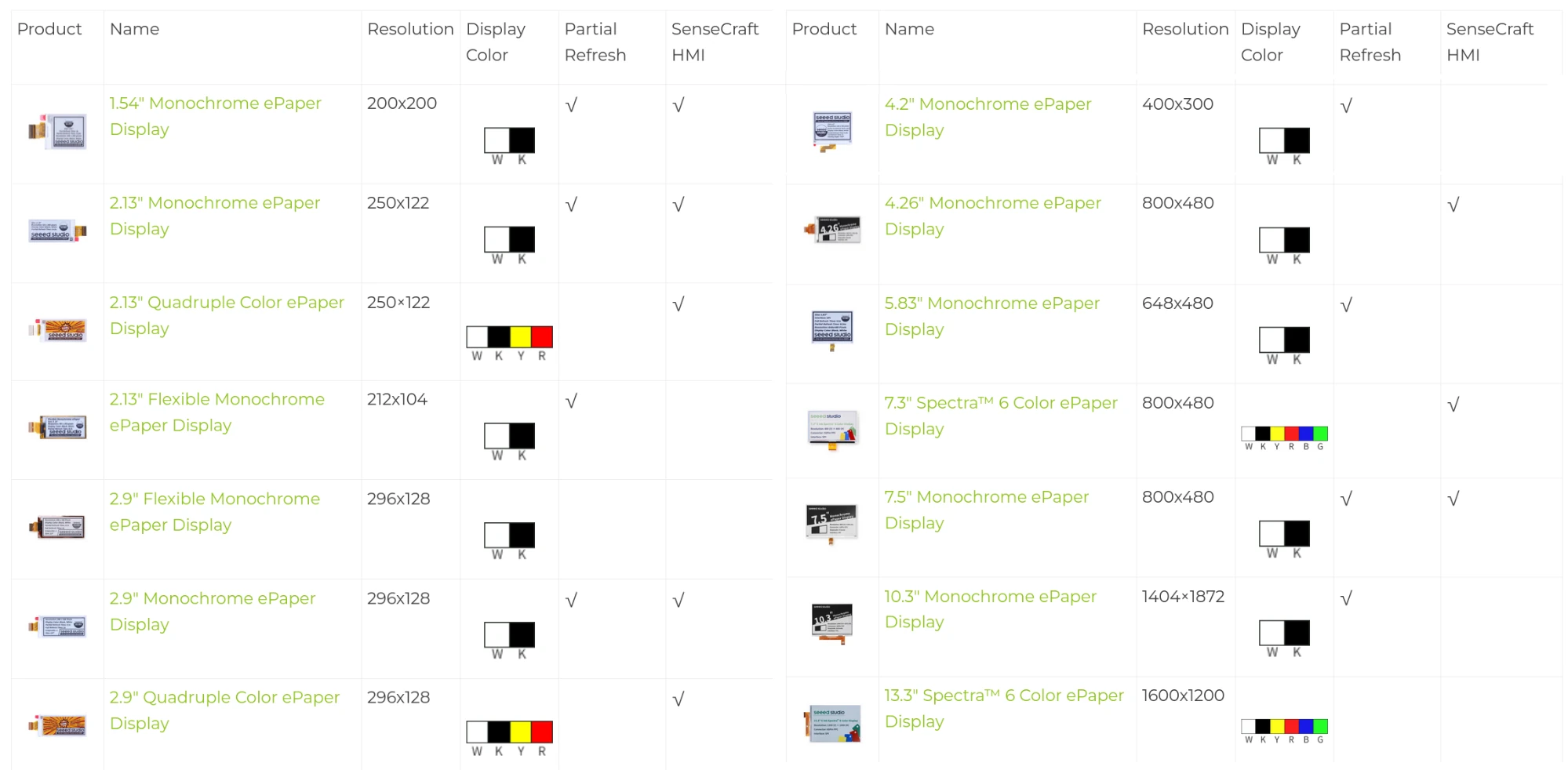The height and width of the screenshot is (770, 1568).
Task: Click the 2.9" Flexible Monochrome product image
Action: click(x=57, y=527)
